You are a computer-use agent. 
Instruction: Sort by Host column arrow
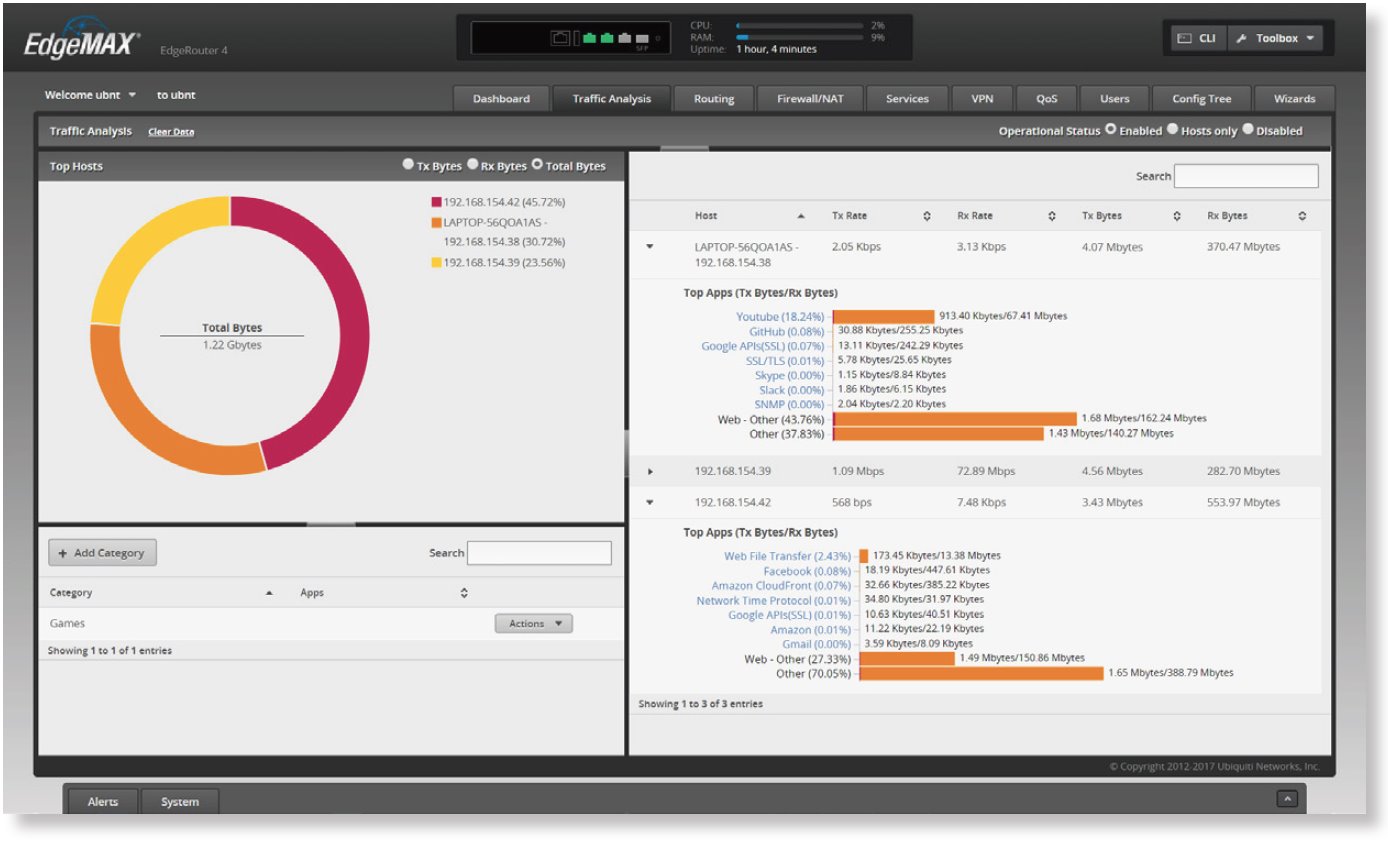click(801, 216)
